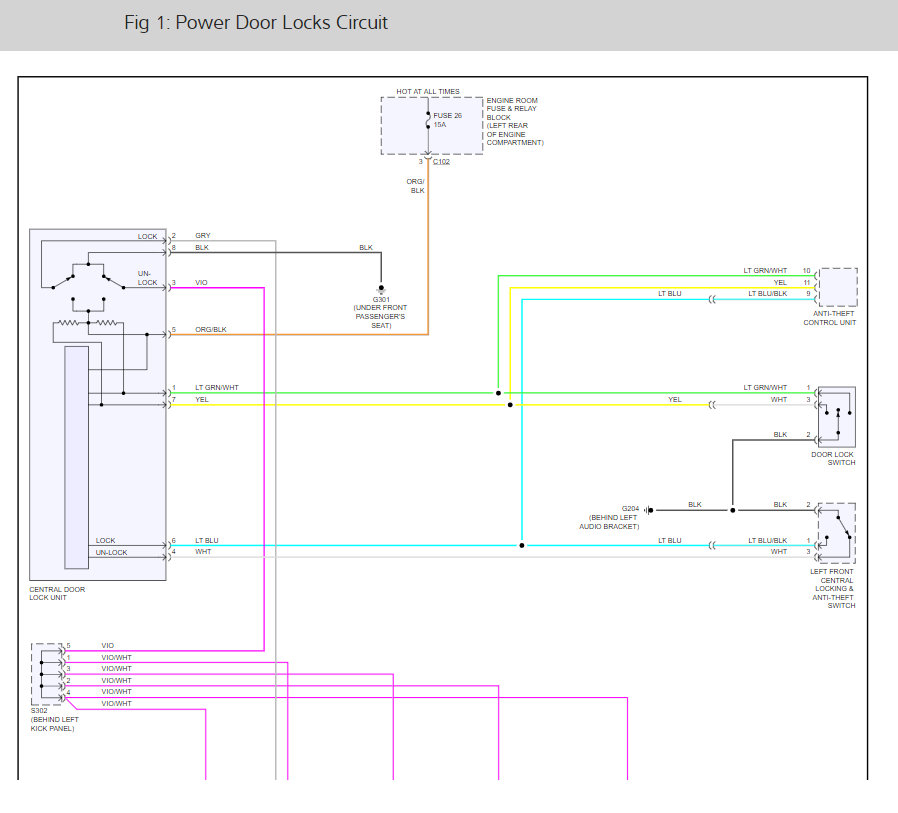Click the 'Engine Room Fuse & Relay Block' text

[x=514, y=122]
